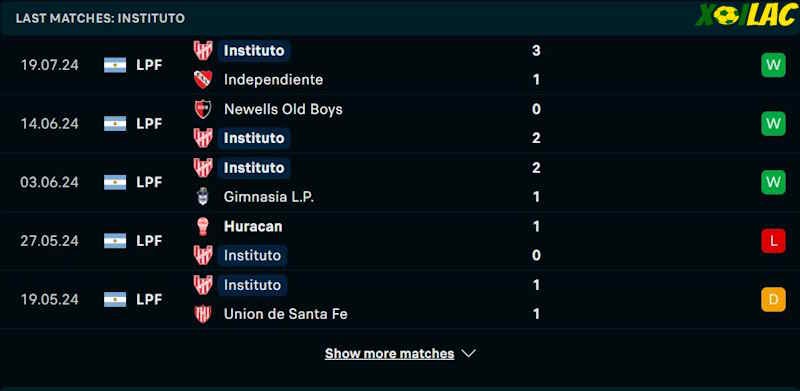Viewport: 800px width, 391px height.
Task: Click the Last Matches: Instituto header
Action: click(101, 18)
